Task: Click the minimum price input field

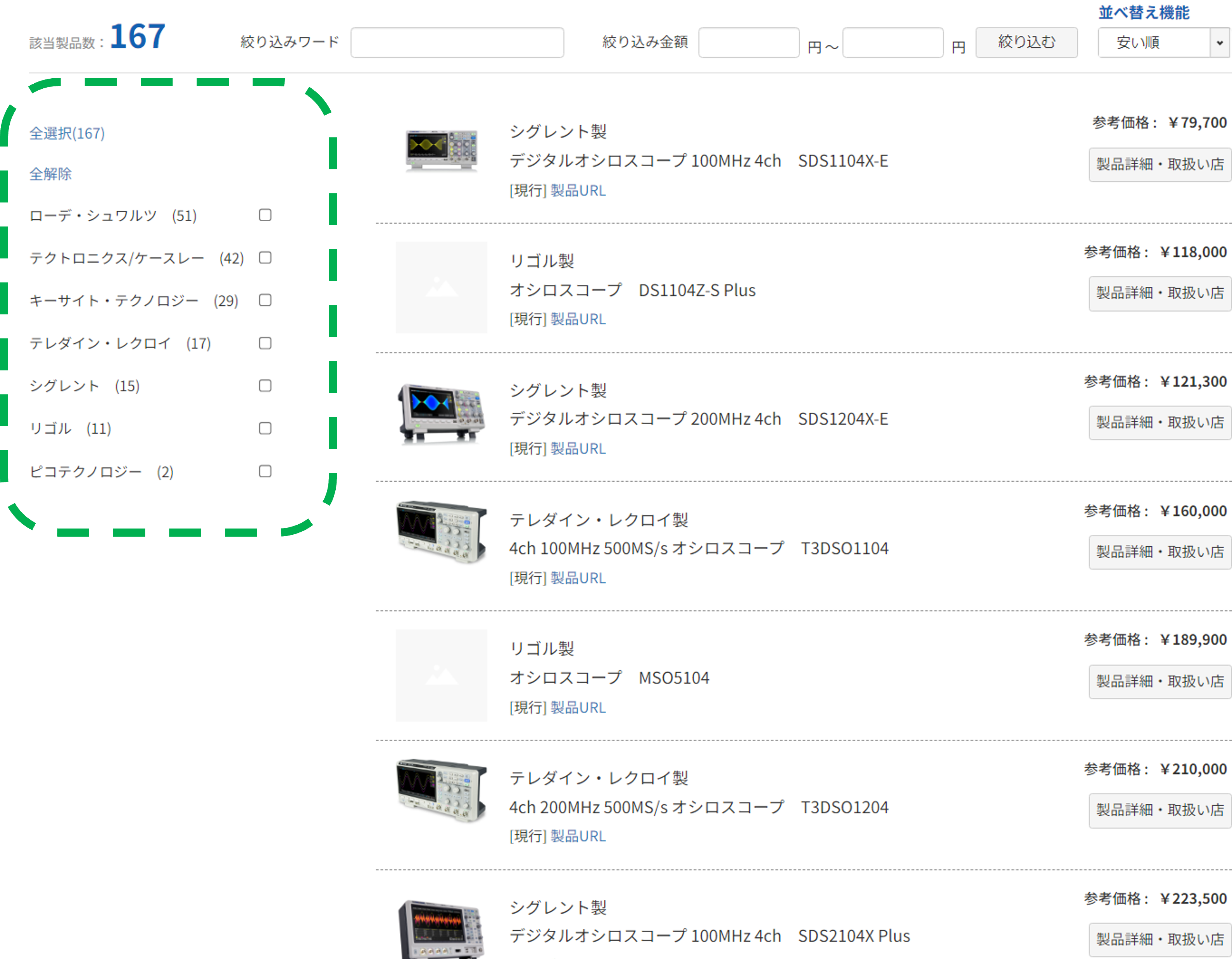Action: [749, 43]
